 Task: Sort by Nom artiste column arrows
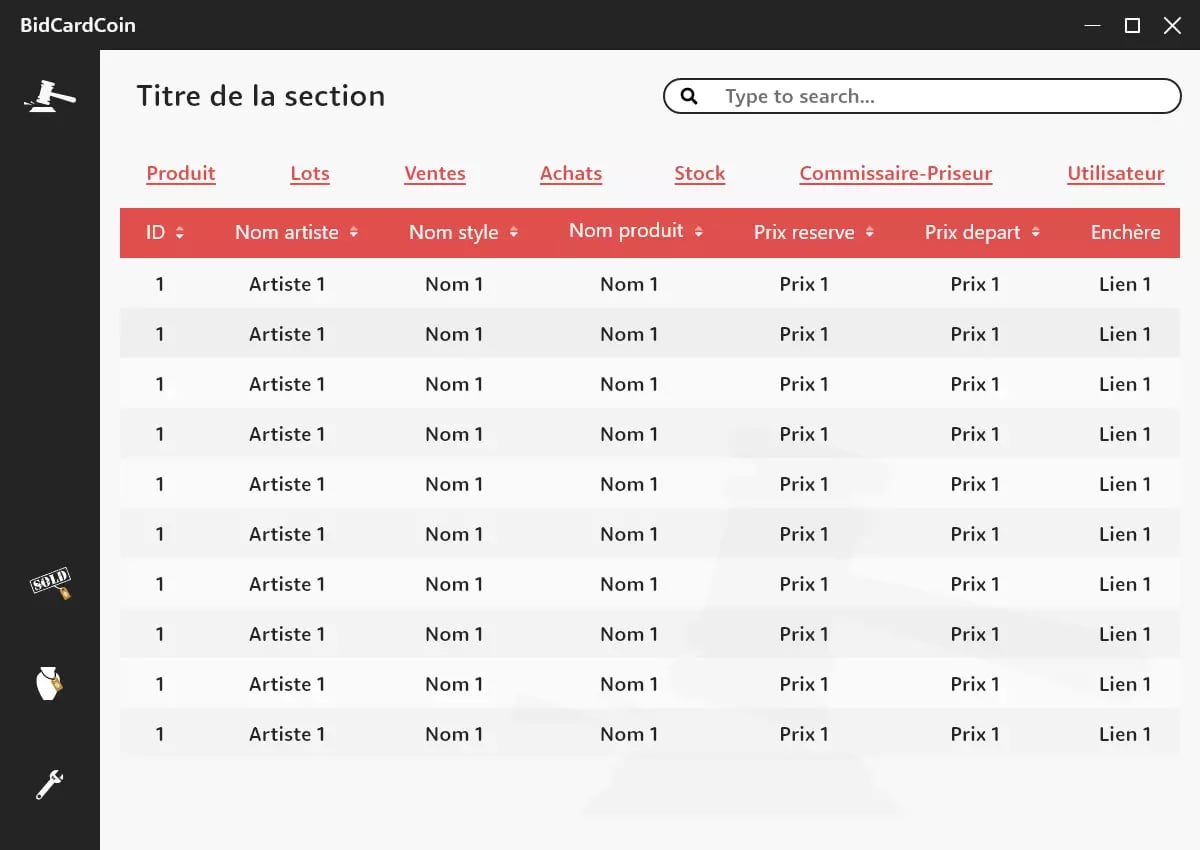(353, 233)
